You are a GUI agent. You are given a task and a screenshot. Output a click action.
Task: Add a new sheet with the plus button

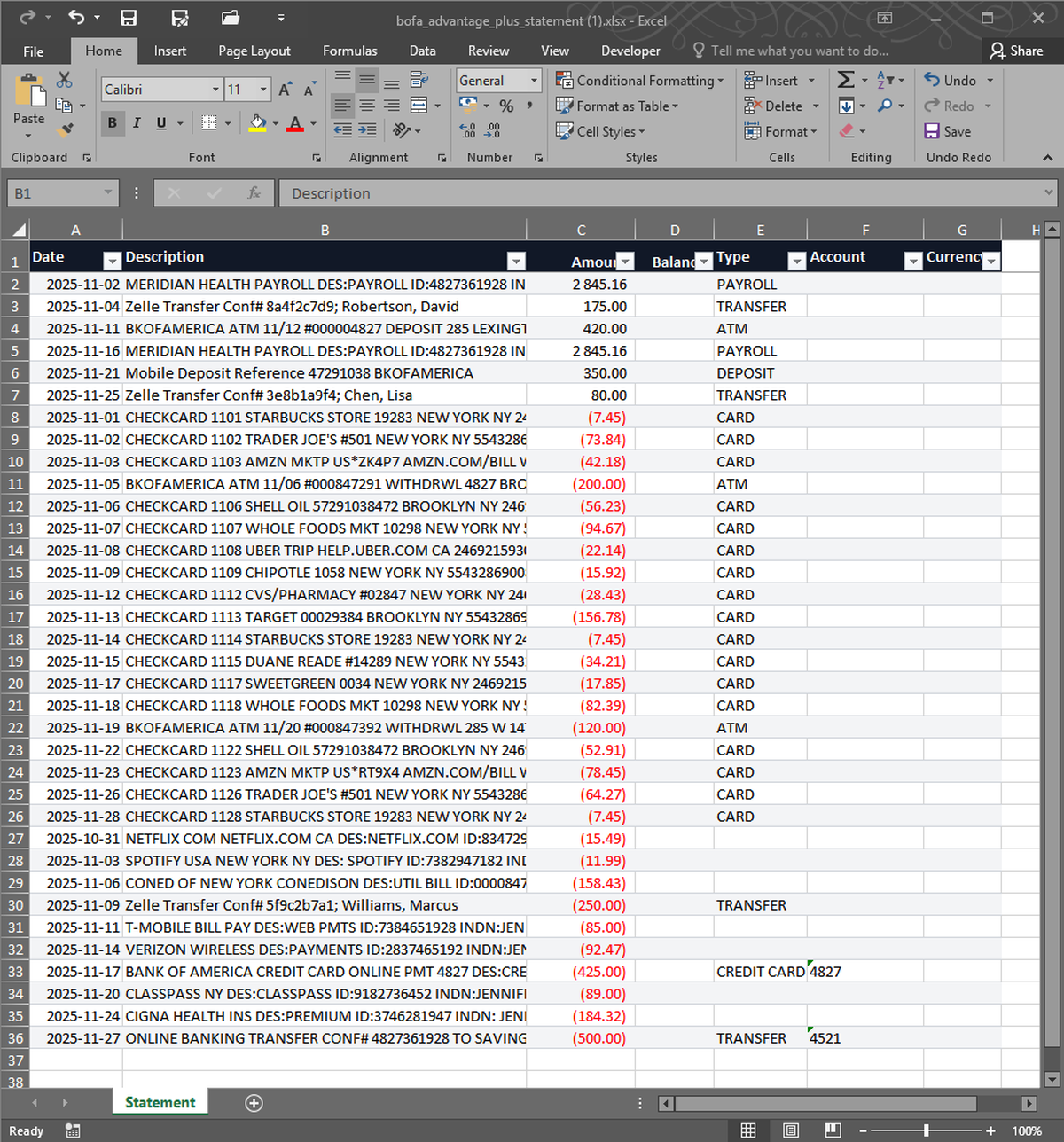pyautogui.click(x=254, y=1103)
